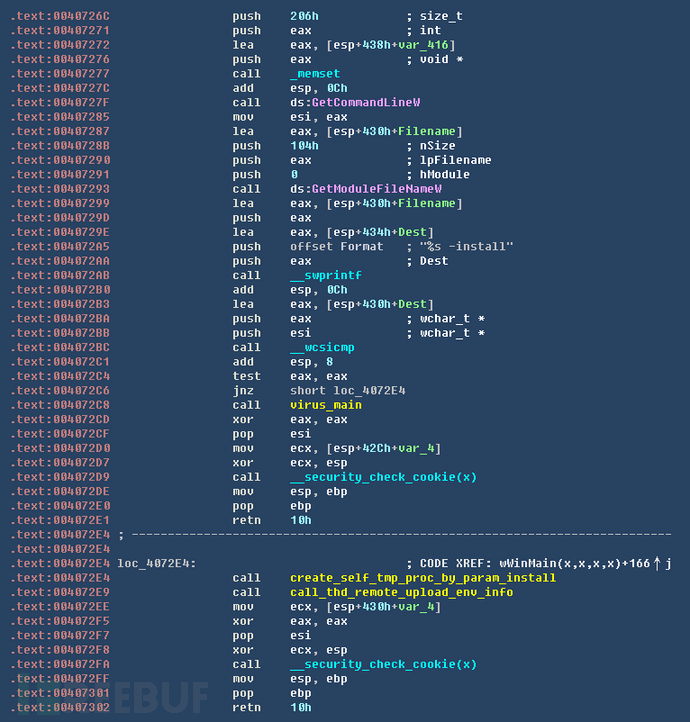
Task: Click __security_check_cookie(x) at 004072D9
Action: pyautogui.click(x=383, y=477)
